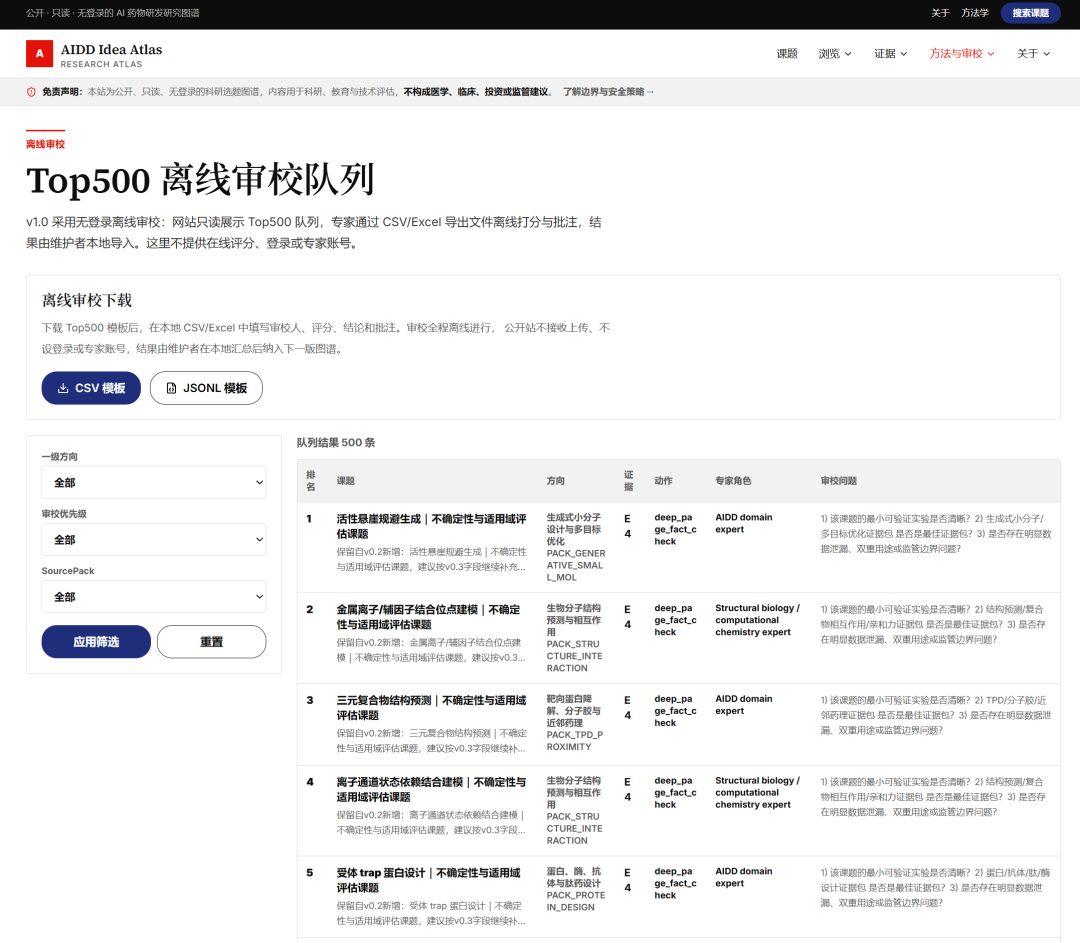
Task: Click AIDD domain expert role in row 1
Action: pos(743,524)
